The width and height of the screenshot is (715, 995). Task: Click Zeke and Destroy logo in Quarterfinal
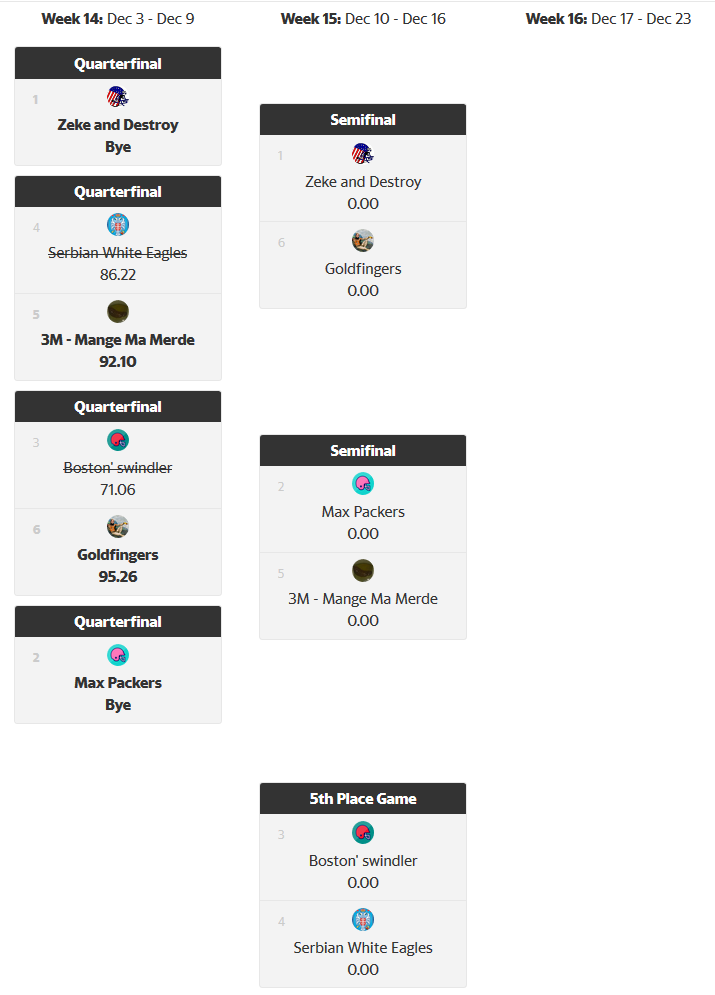tap(118, 97)
